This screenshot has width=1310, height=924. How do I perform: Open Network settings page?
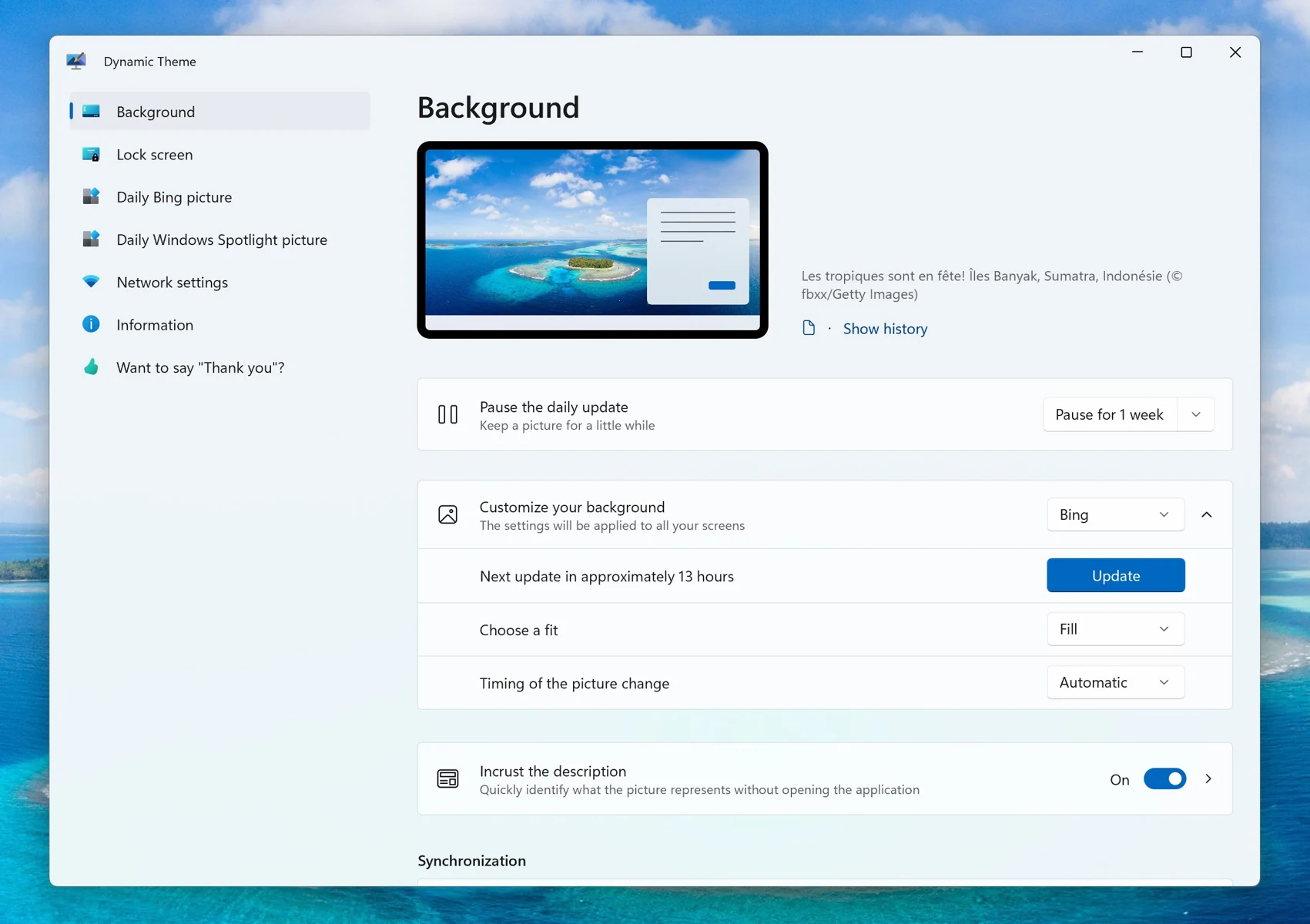click(x=220, y=282)
